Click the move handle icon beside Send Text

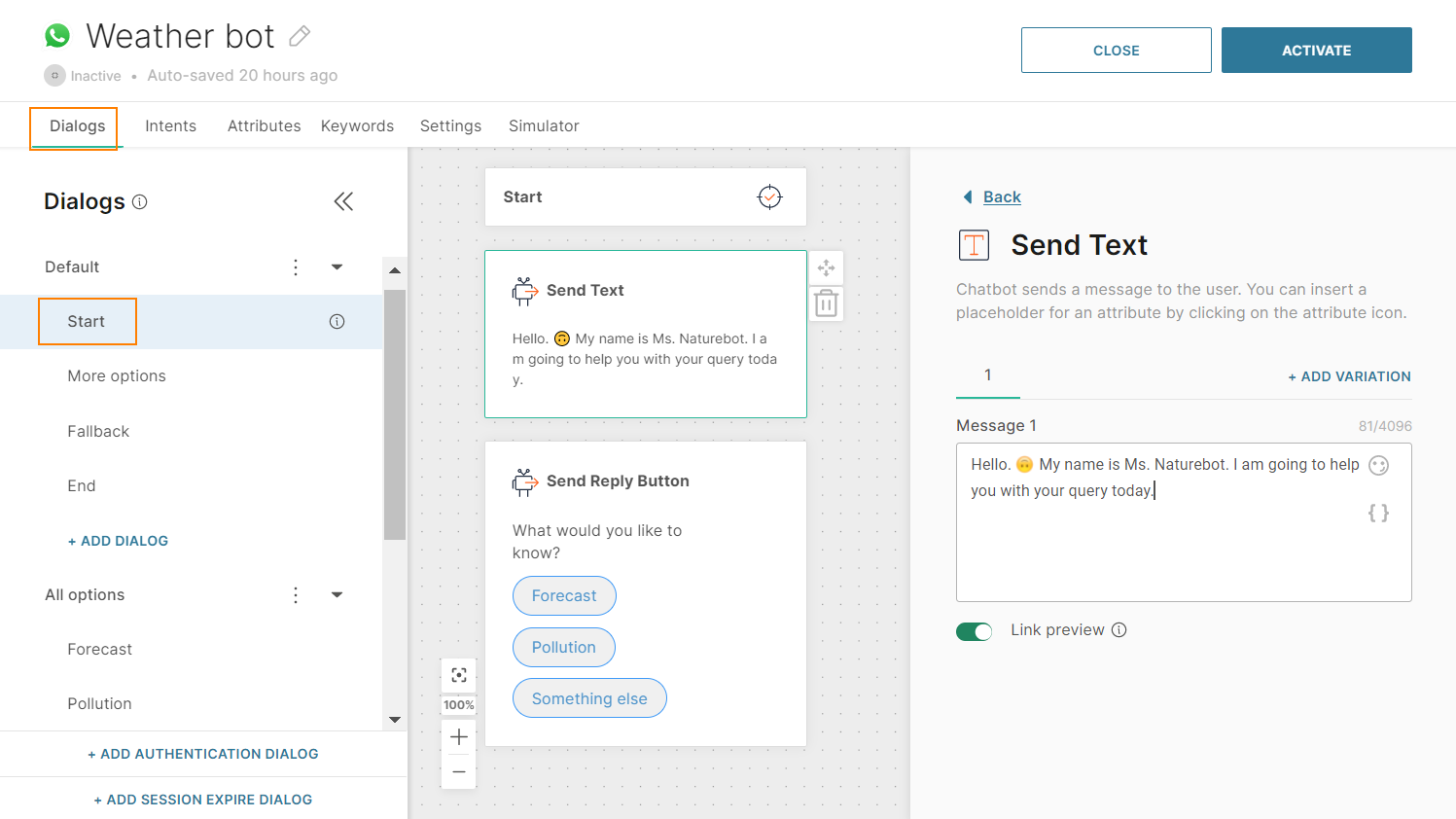(826, 268)
